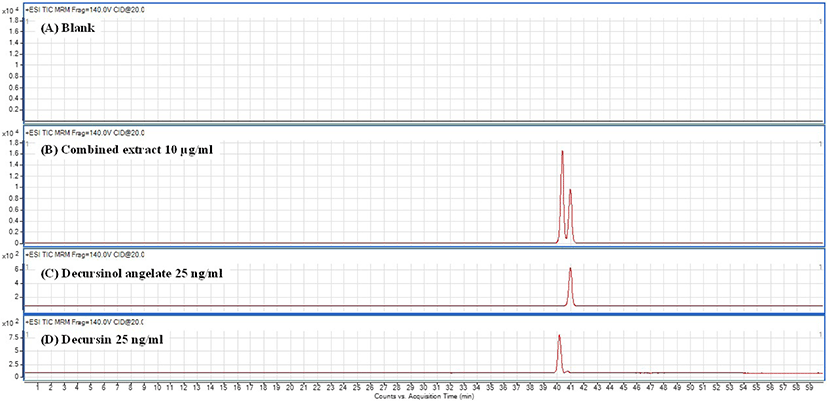Click the tallest peak in Combined extract chromatogram
Screen dimensions: 827x401
pyautogui.click(x=562, y=153)
